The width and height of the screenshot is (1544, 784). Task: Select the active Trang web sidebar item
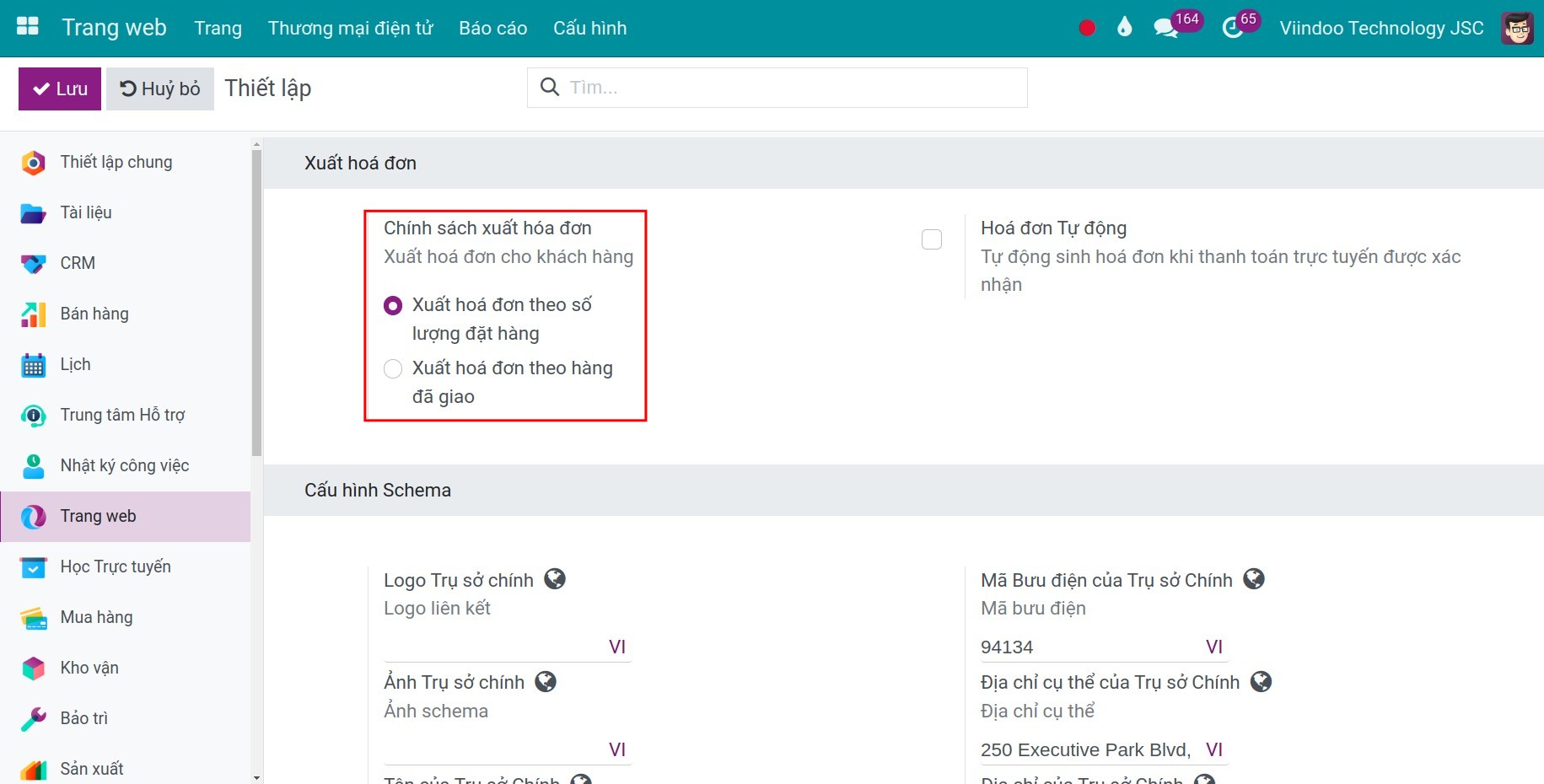[126, 516]
